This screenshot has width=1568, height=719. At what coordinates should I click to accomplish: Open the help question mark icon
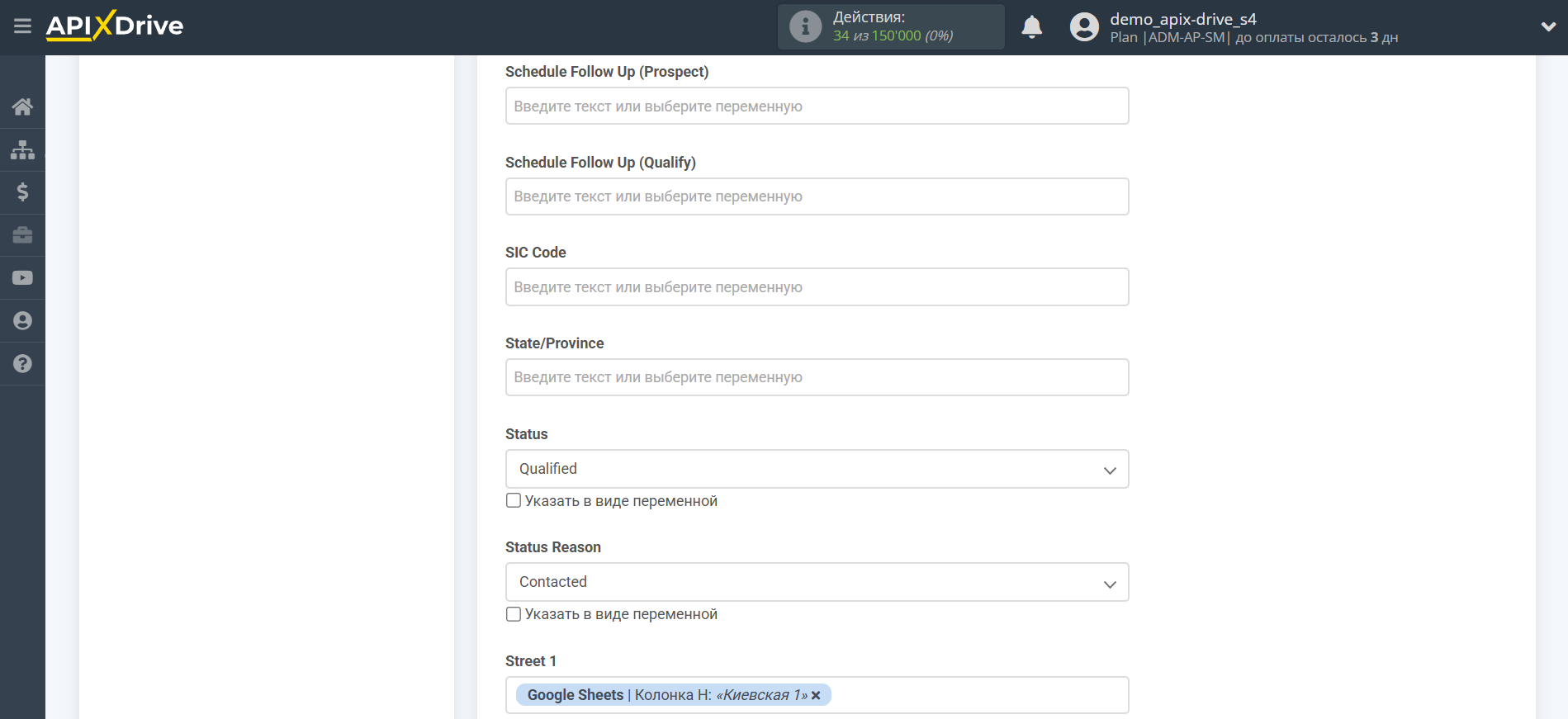(22, 364)
